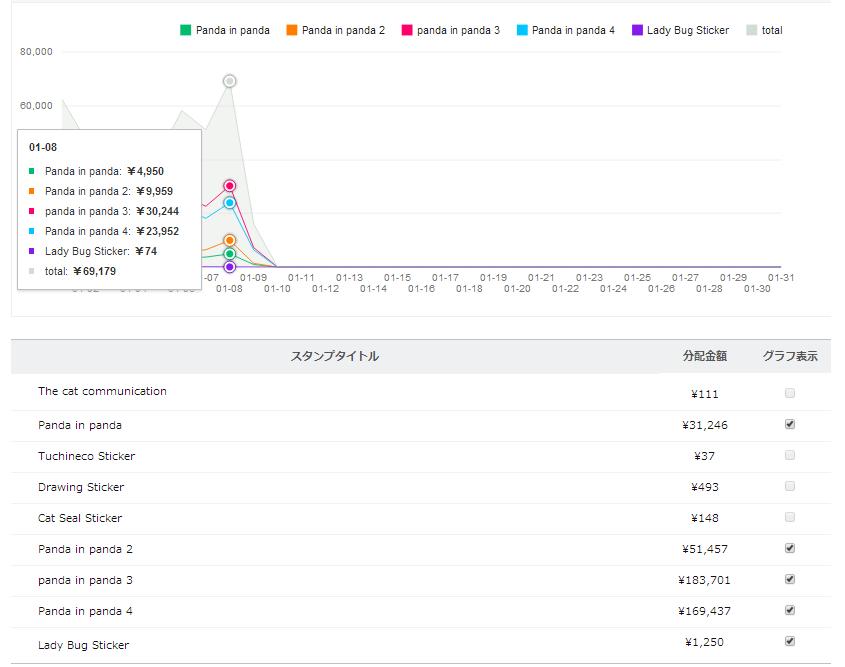Click the blue Panda in panda 4 data point
845x667 pixels.
pyautogui.click(x=230, y=203)
